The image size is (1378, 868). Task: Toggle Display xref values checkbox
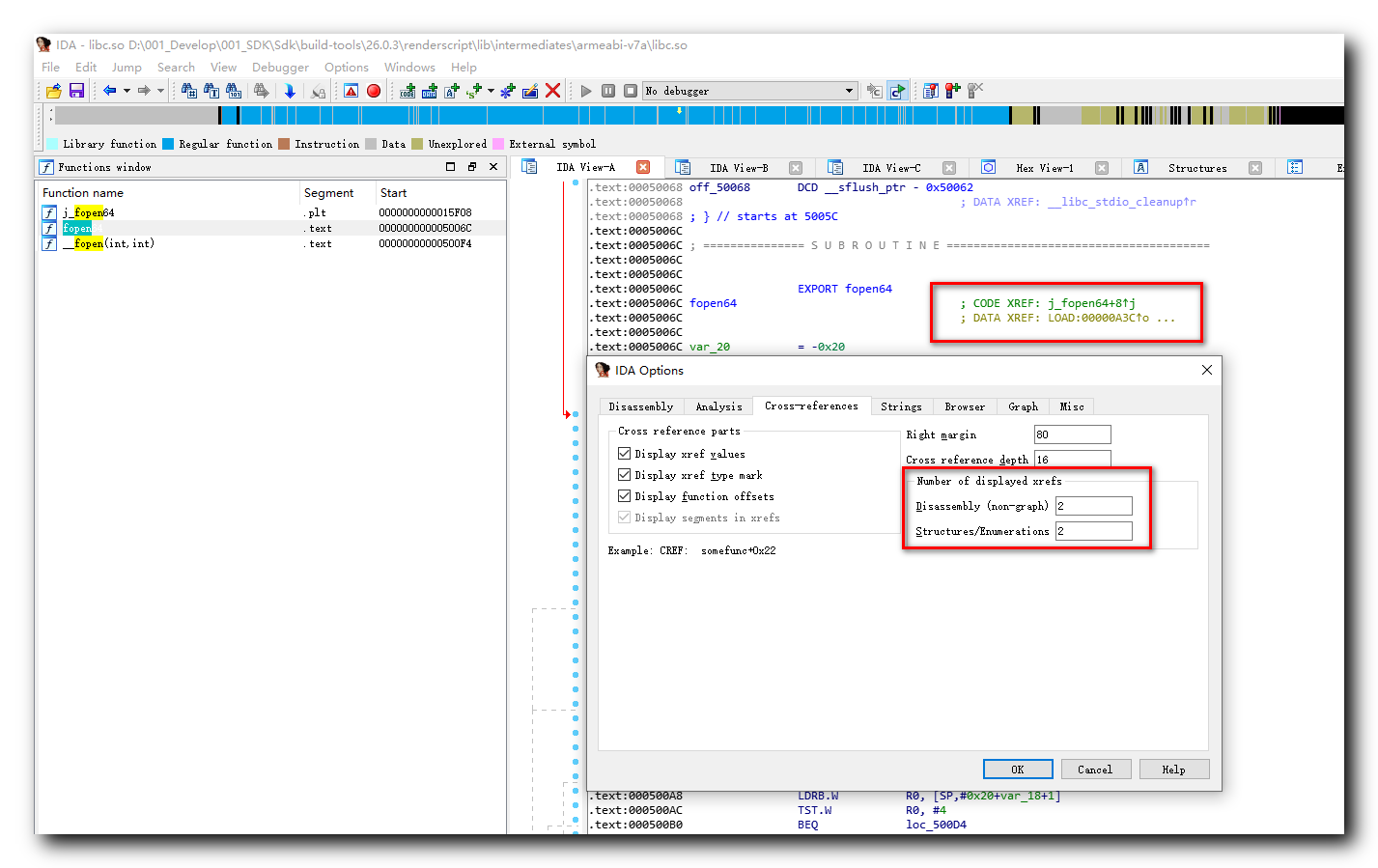tap(624, 453)
